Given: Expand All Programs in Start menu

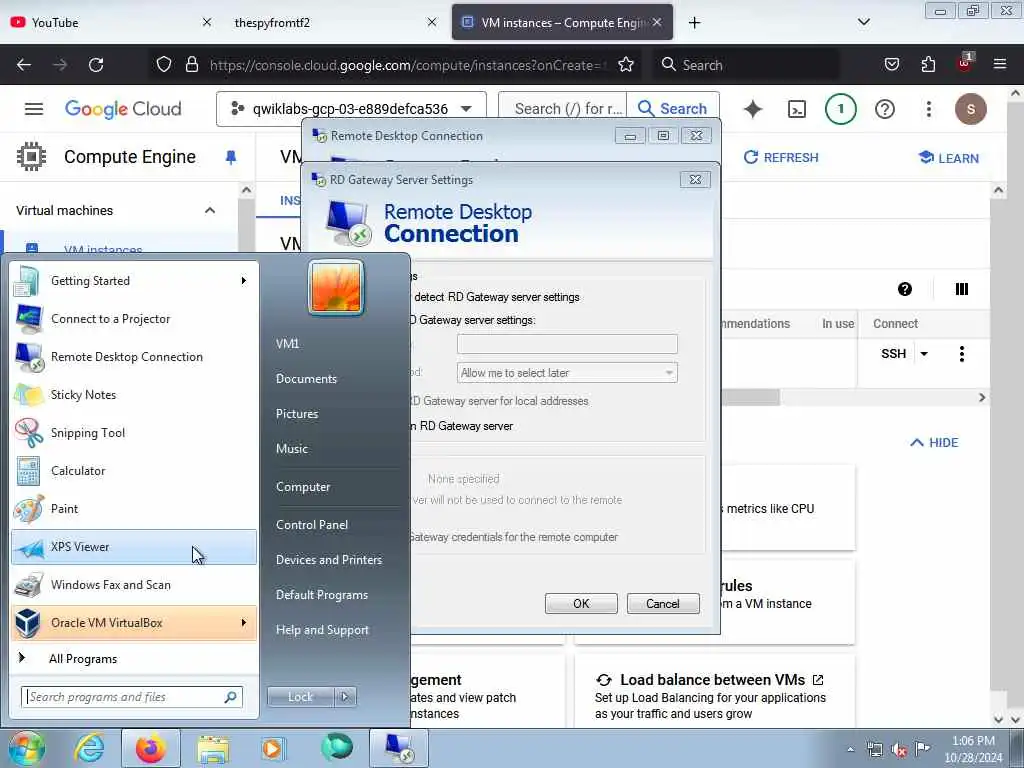Looking at the screenshot, I should [x=134, y=659].
